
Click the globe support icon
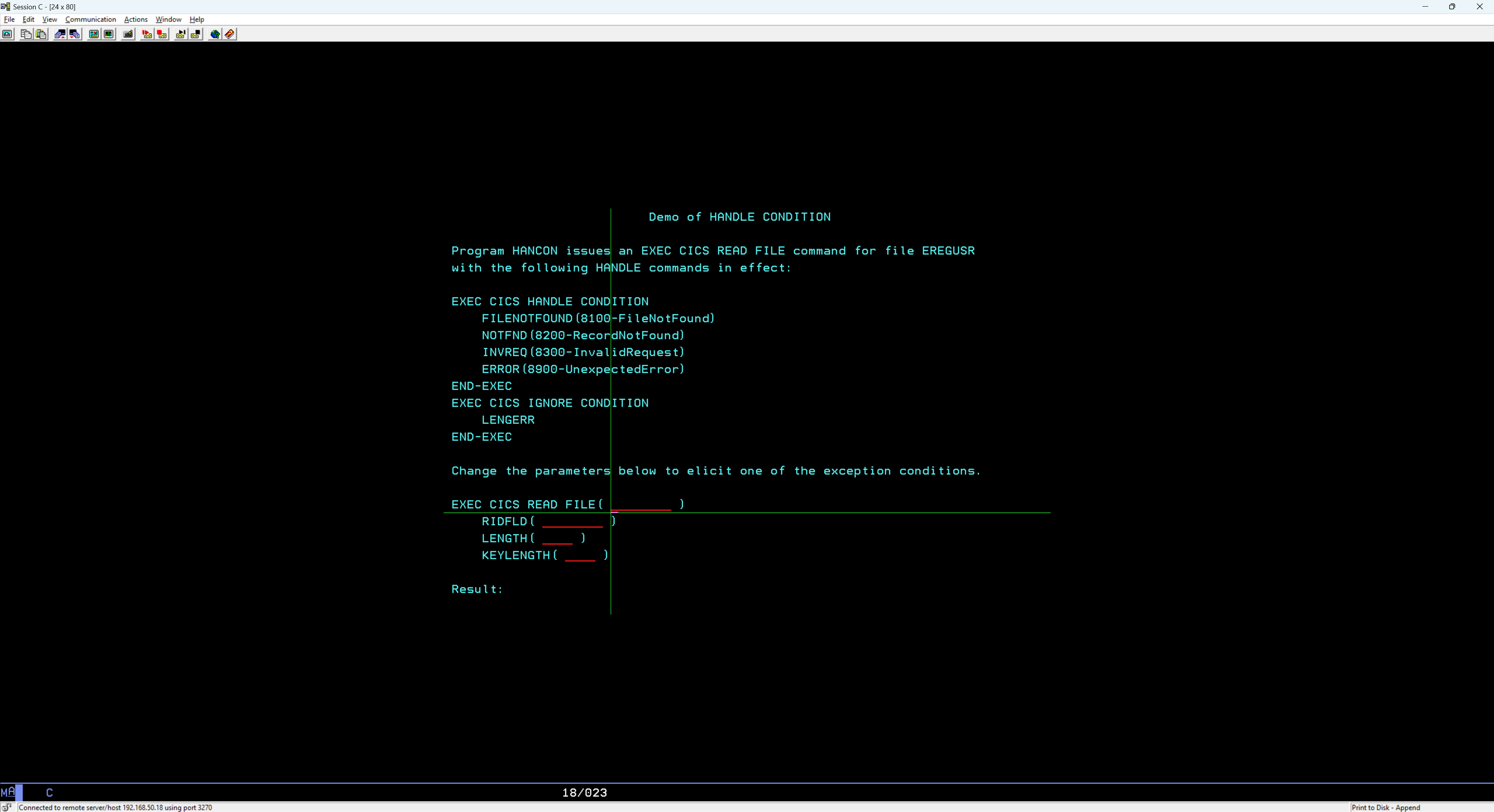(x=215, y=34)
